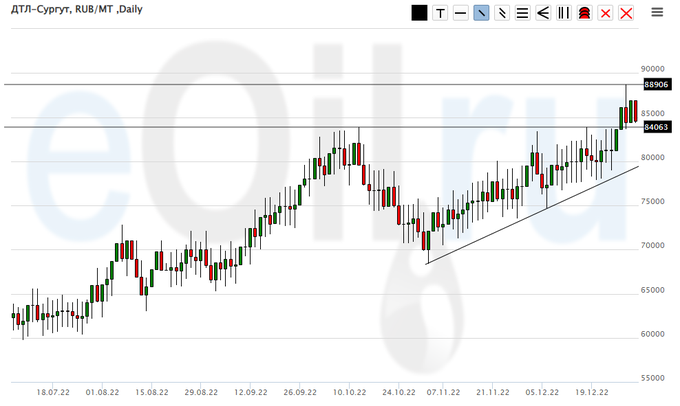Click the 88906 price level label

tap(655, 85)
